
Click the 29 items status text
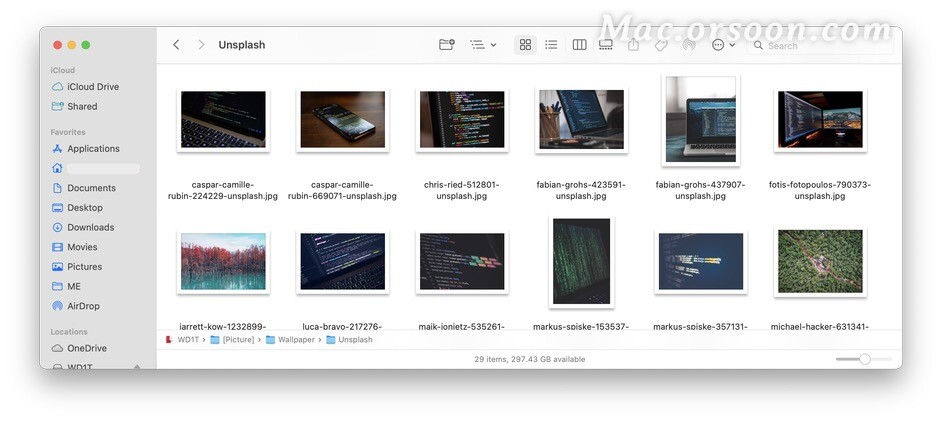click(x=529, y=359)
